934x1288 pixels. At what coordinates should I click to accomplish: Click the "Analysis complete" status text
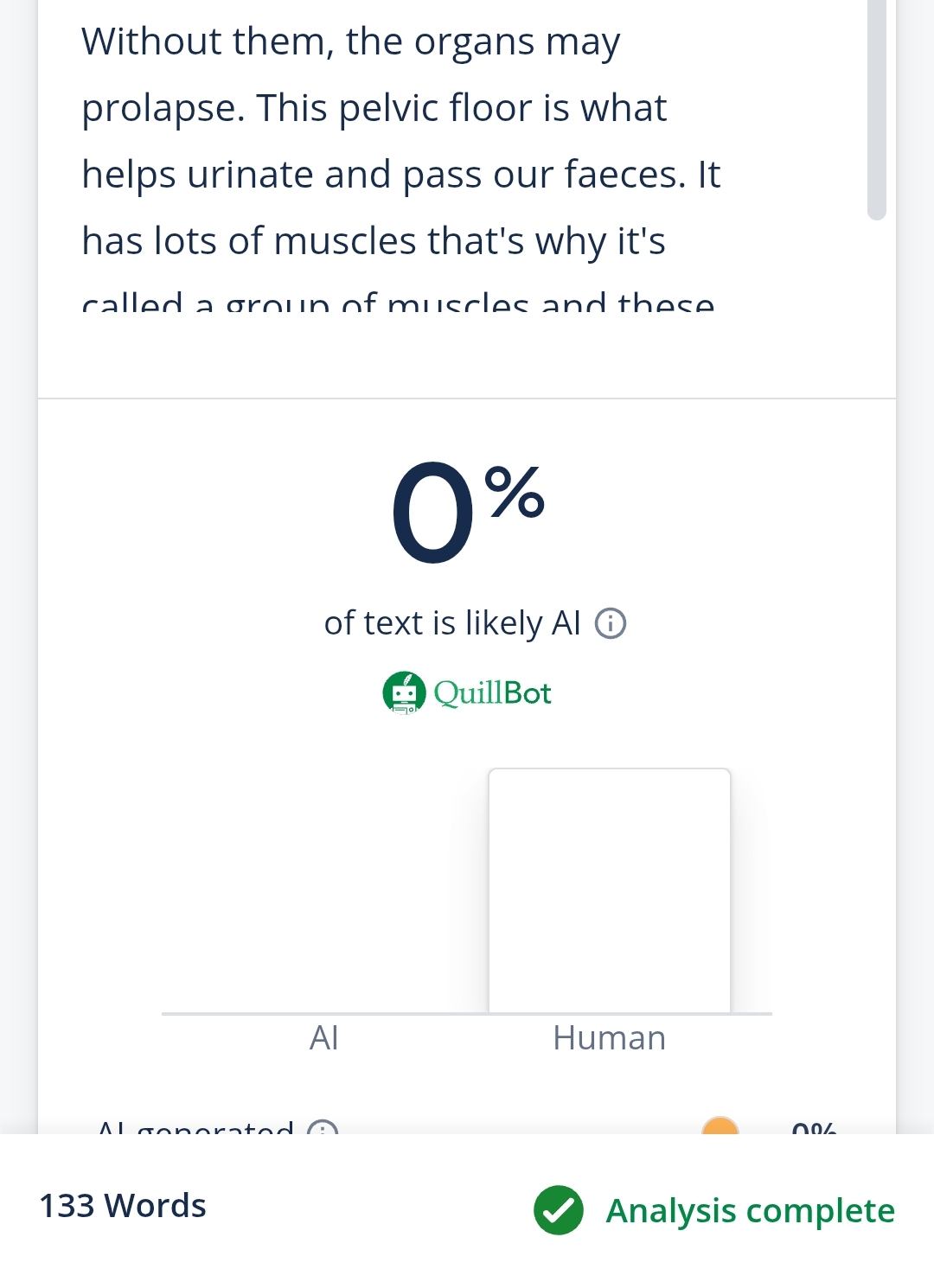coord(751,1211)
